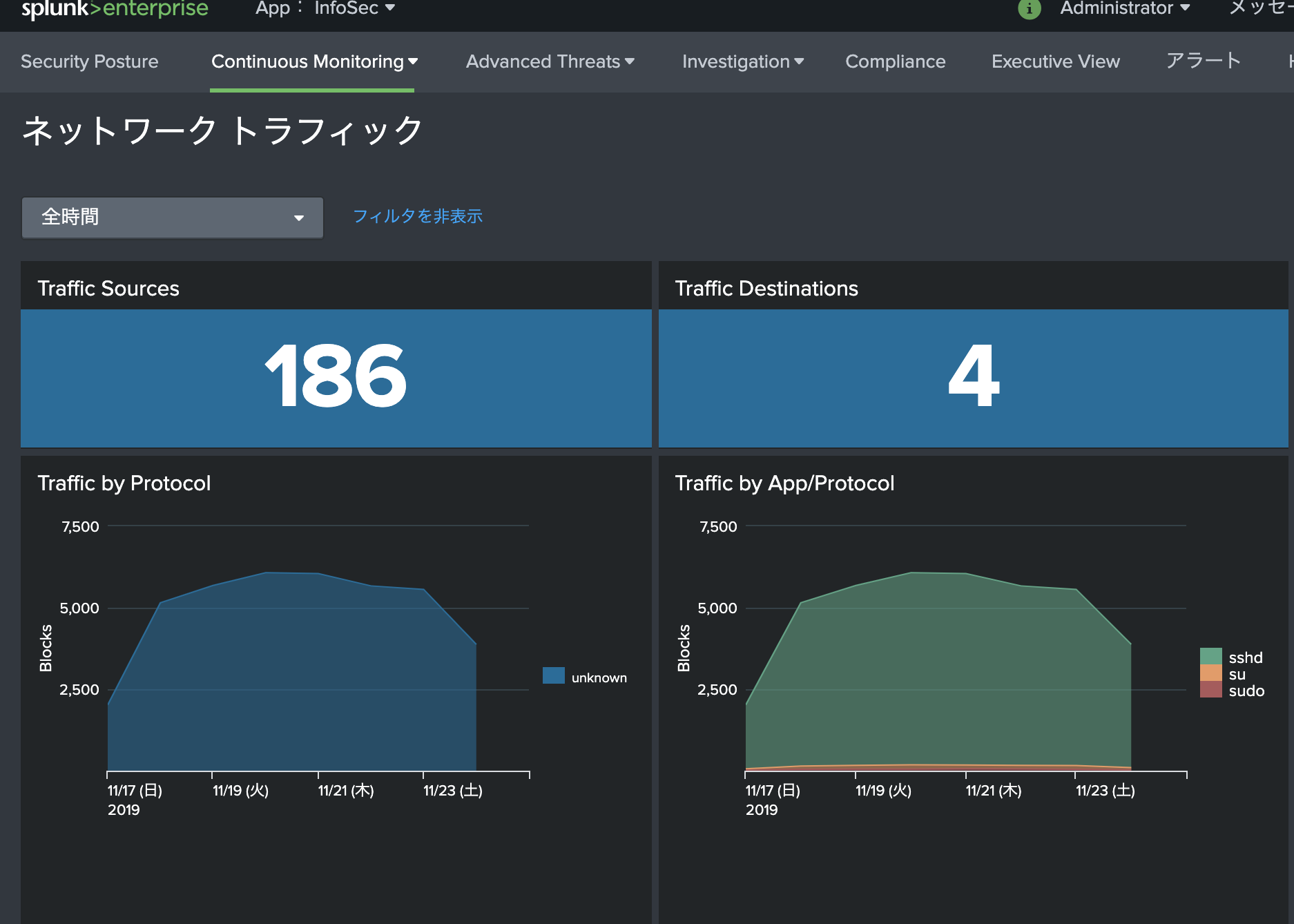This screenshot has width=1294, height=924.
Task: Click 11/19 (火) axis label in Protocol chart
Action: 240,790
